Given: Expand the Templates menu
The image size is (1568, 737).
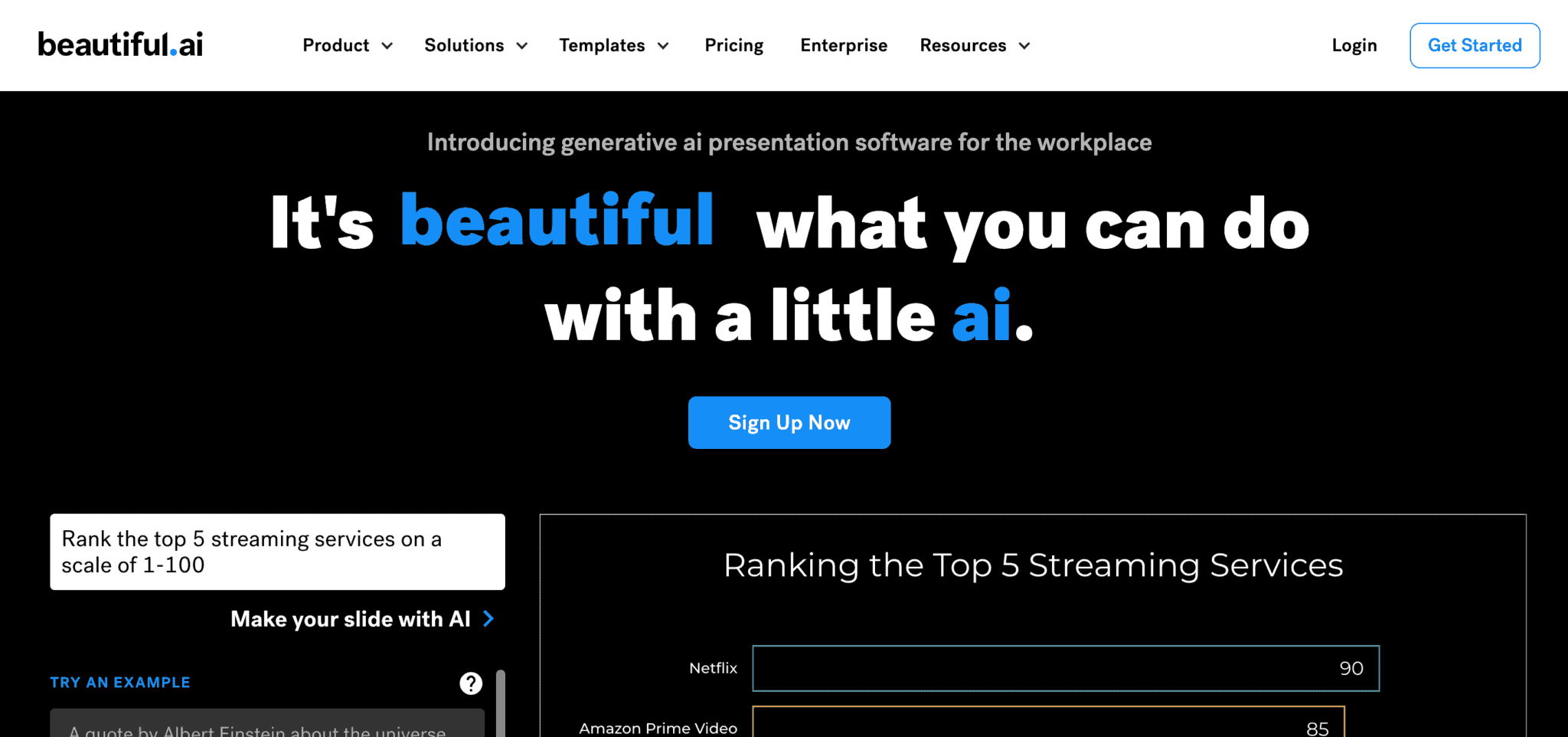Looking at the screenshot, I should click(x=613, y=45).
